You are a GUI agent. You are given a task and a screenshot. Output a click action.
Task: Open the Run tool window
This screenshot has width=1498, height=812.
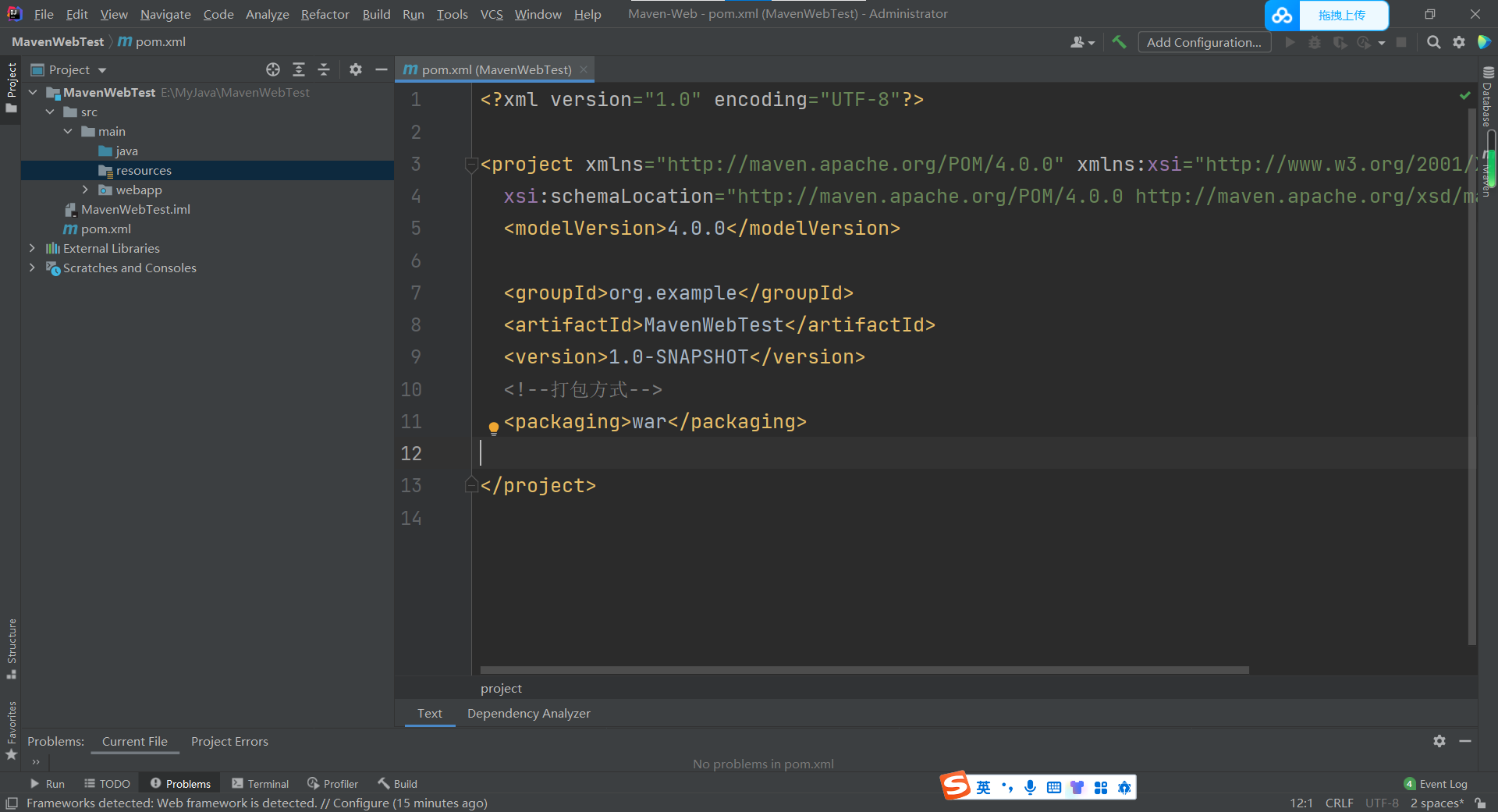pos(47,784)
